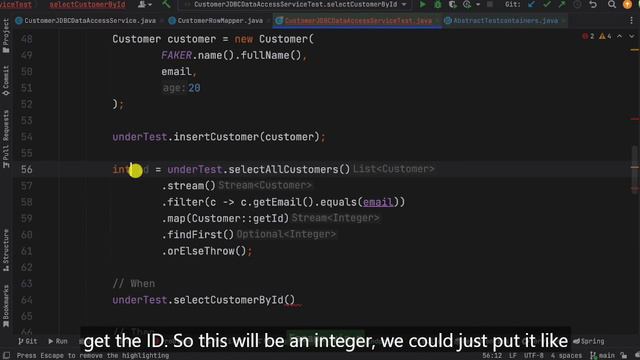Open Structure tool window sidebar
This screenshot has height=360, width=640.
point(6,250)
